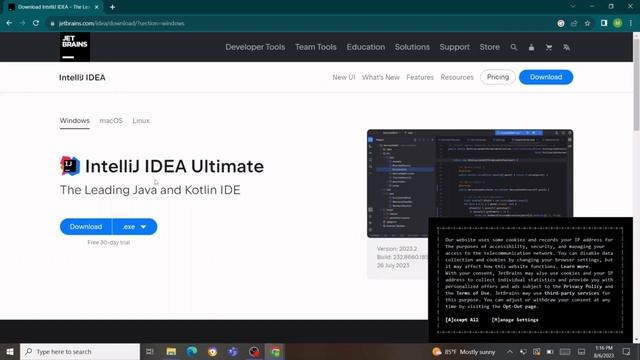
Task: Open Task View on the taskbar
Action: click(x=150, y=351)
